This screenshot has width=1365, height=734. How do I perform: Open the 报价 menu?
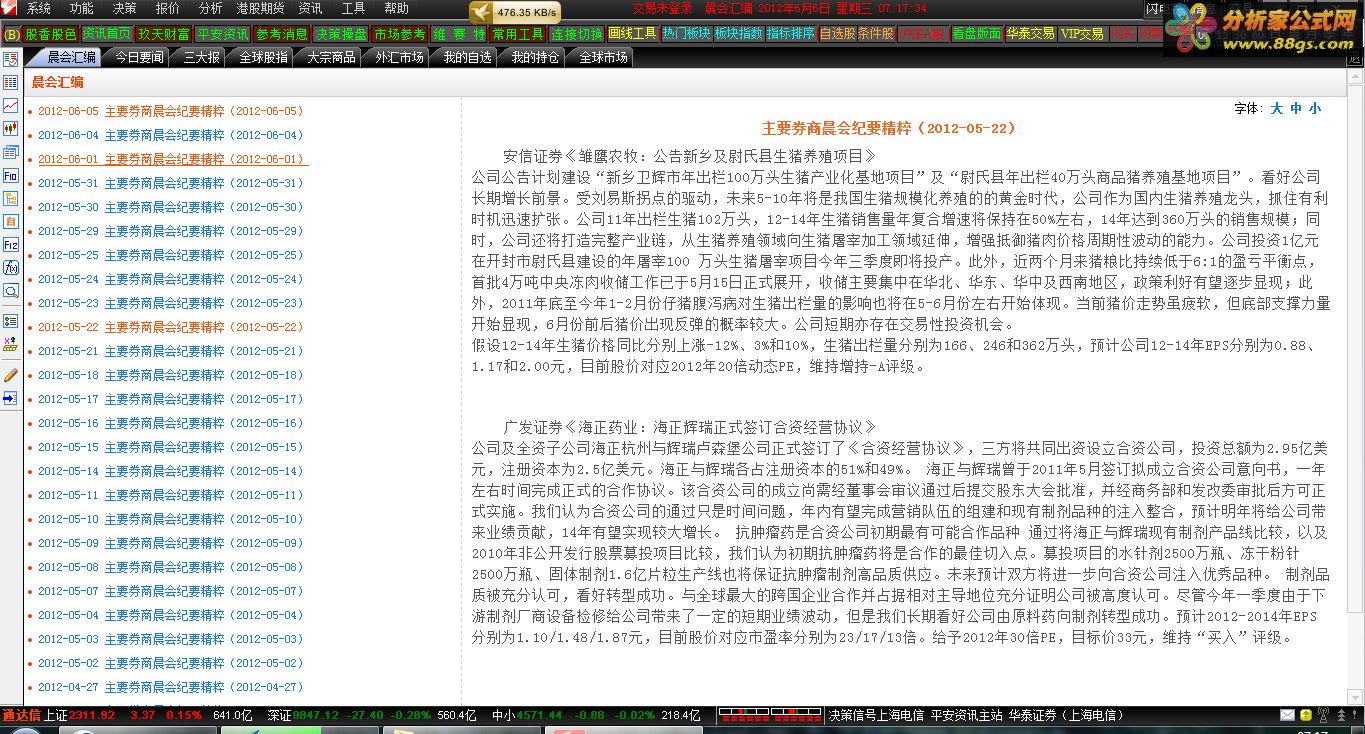coord(168,8)
